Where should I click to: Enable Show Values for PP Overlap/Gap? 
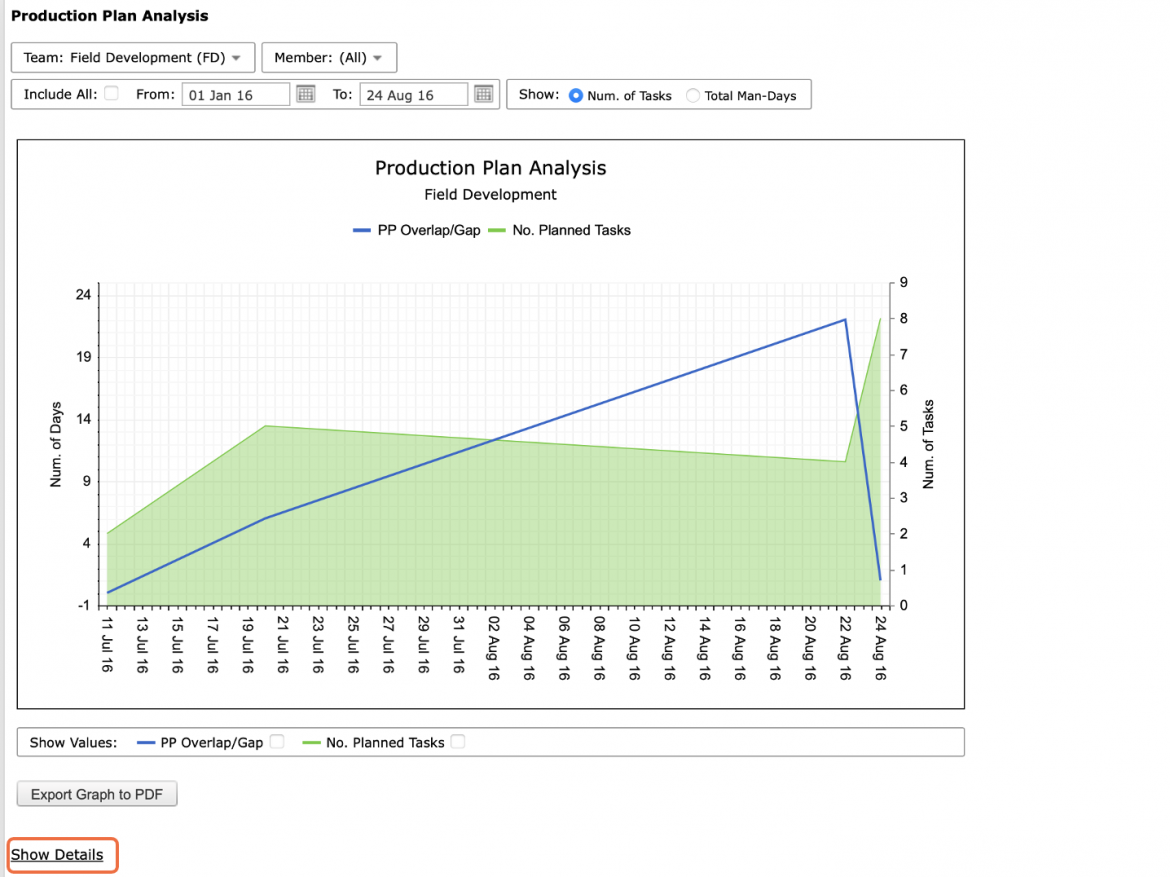click(277, 742)
